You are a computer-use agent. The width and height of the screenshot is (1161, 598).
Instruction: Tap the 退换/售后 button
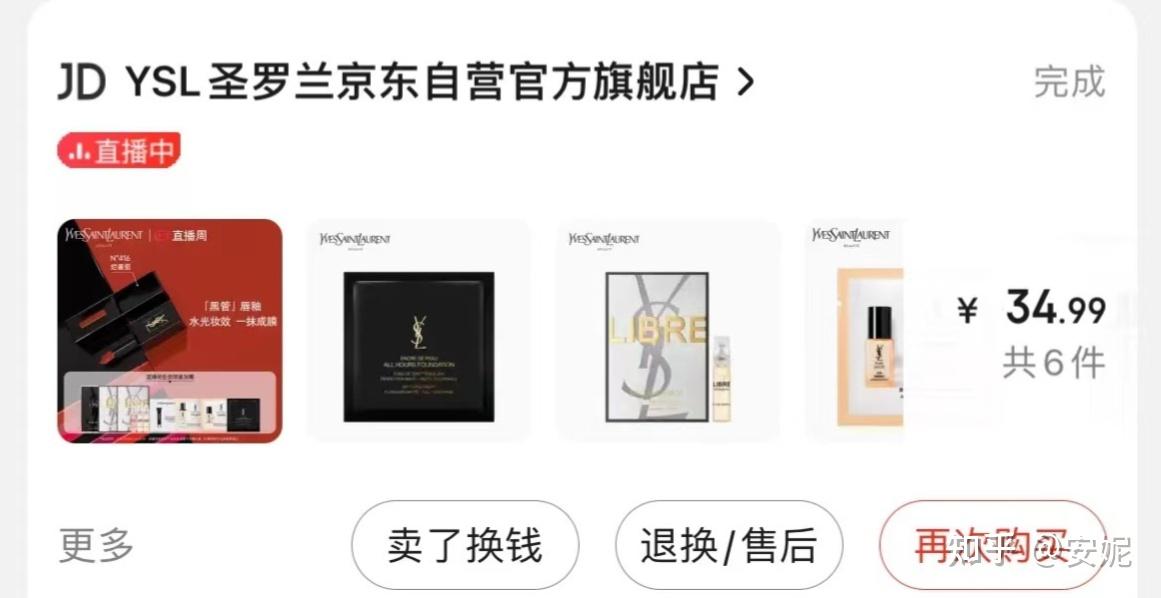[729, 545]
